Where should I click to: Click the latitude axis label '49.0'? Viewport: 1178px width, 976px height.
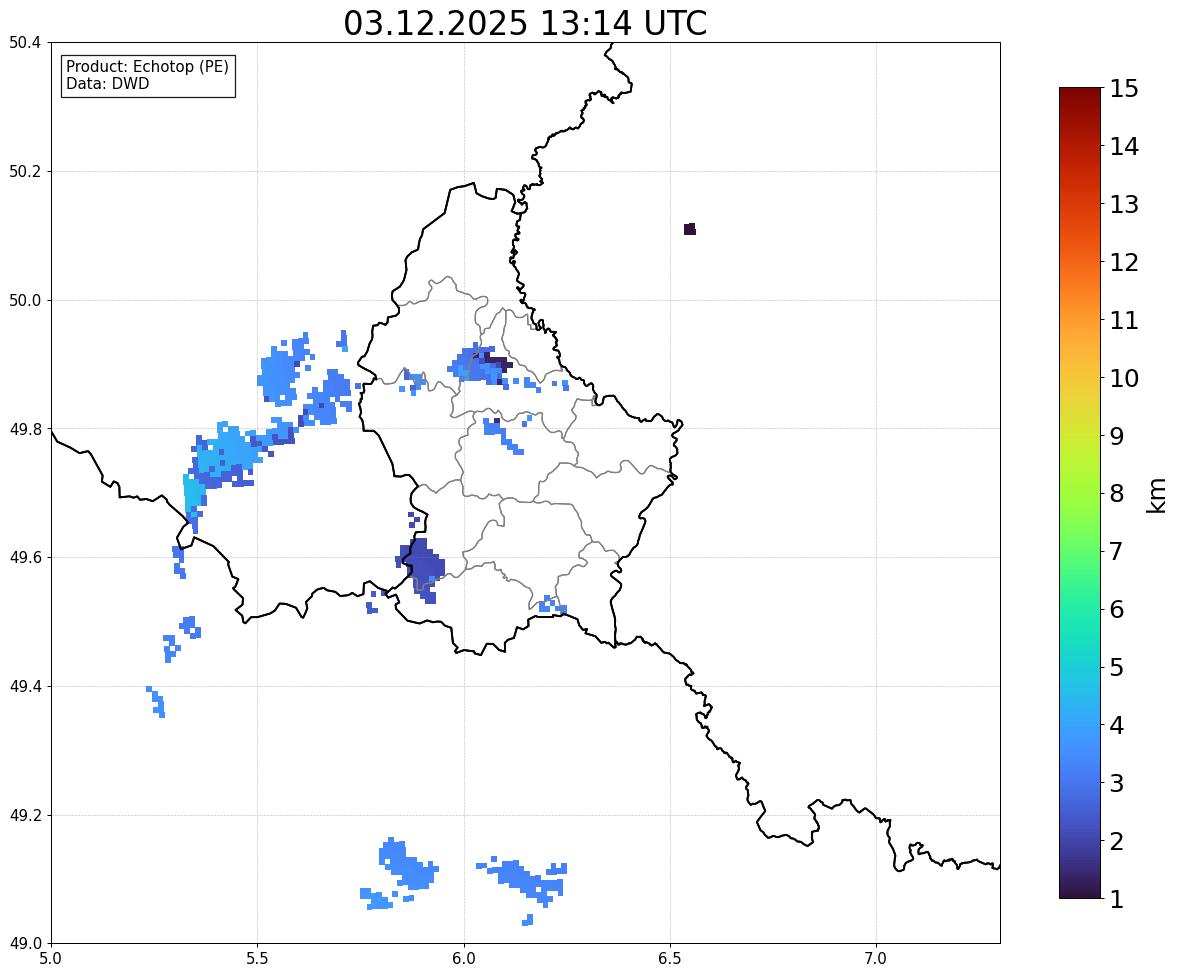click(x=25, y=944)
